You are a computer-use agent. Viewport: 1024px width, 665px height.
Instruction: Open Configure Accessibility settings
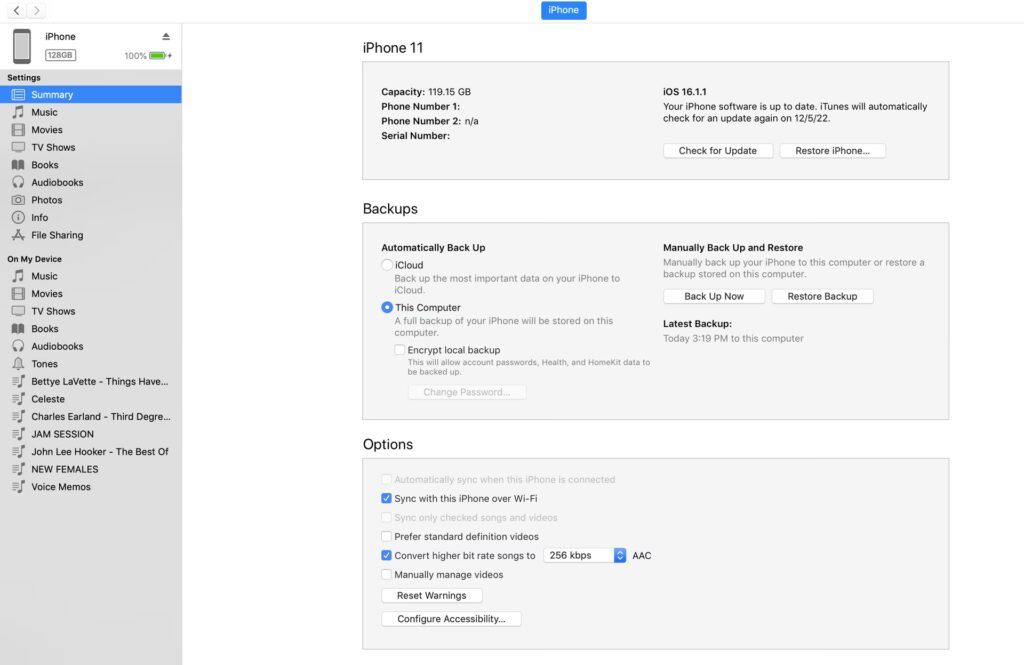[451, 619]
